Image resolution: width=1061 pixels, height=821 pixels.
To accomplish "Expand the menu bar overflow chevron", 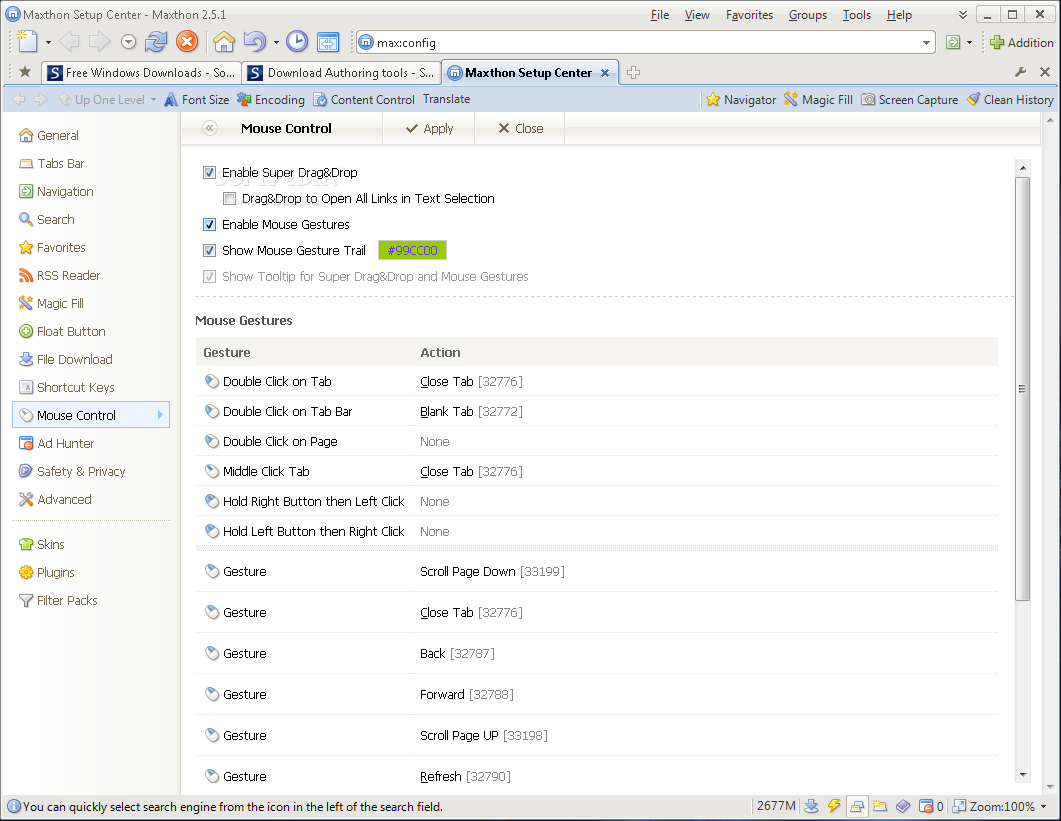I will coord(963,14).
